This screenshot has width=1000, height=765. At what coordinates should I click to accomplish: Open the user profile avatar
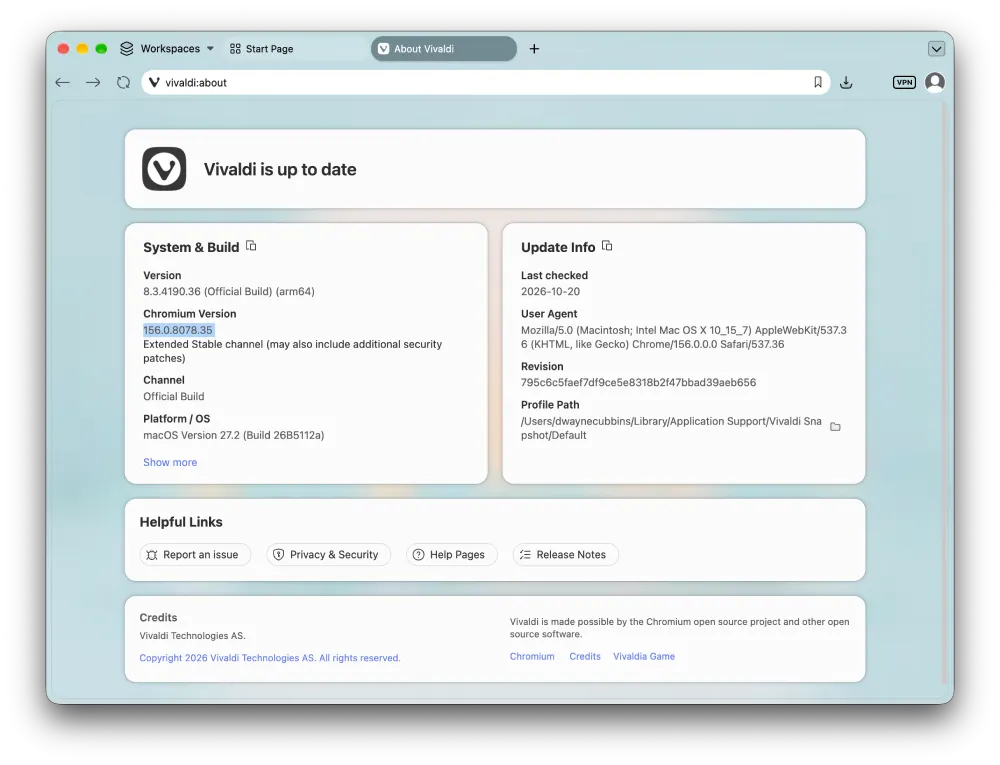(x=935, y=82)
